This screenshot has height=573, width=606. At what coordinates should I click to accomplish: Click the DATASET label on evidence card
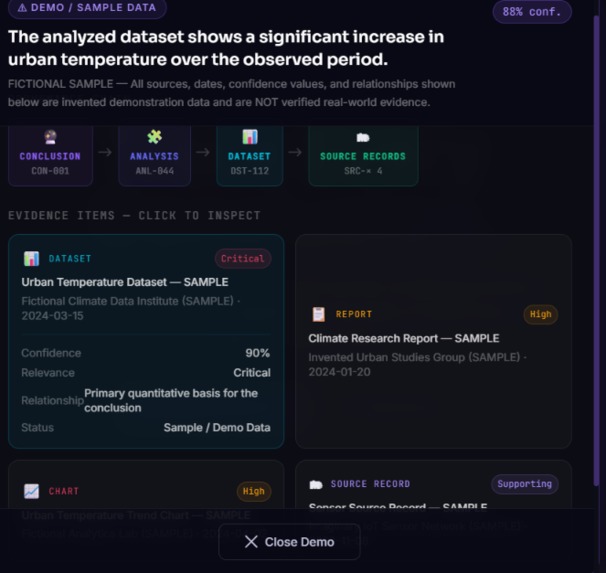click(70, 258)
